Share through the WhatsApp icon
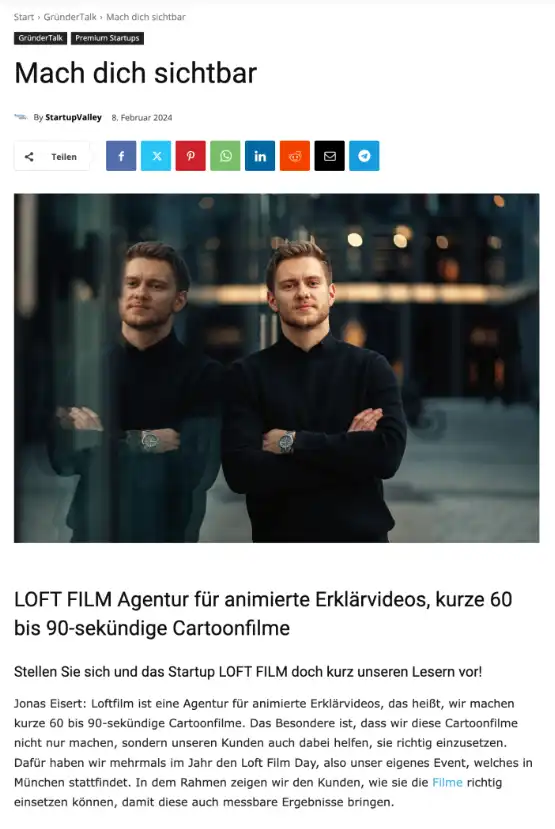555x829 pixels. click(226, 156)
